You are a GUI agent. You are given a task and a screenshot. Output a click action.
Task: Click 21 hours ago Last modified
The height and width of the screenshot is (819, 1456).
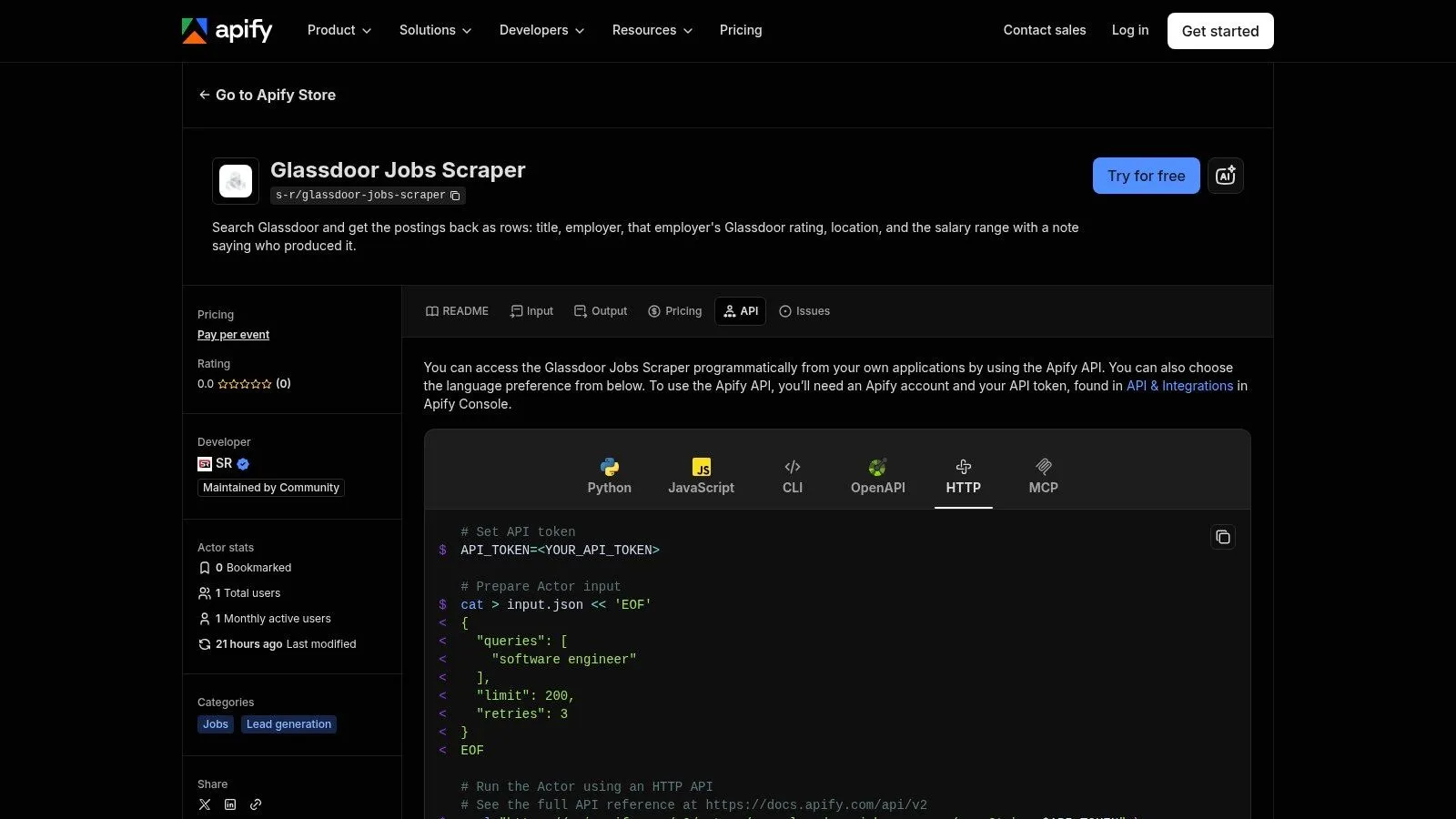pos(278,644)
